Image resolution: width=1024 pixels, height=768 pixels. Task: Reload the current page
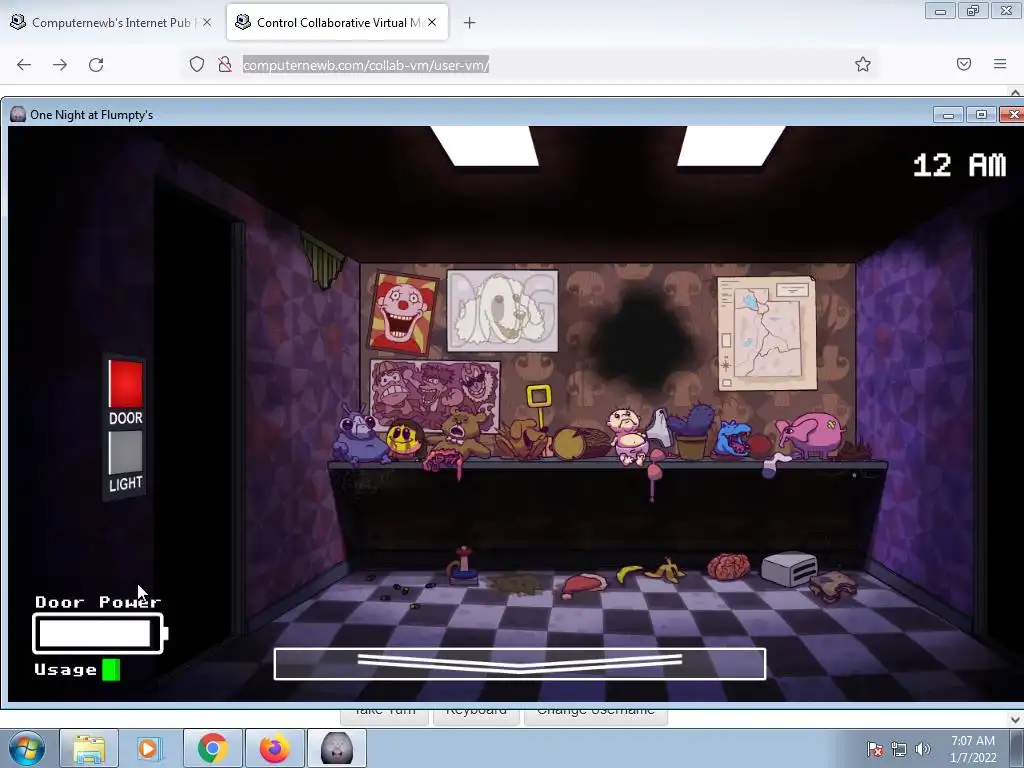[x=96, y=65]
